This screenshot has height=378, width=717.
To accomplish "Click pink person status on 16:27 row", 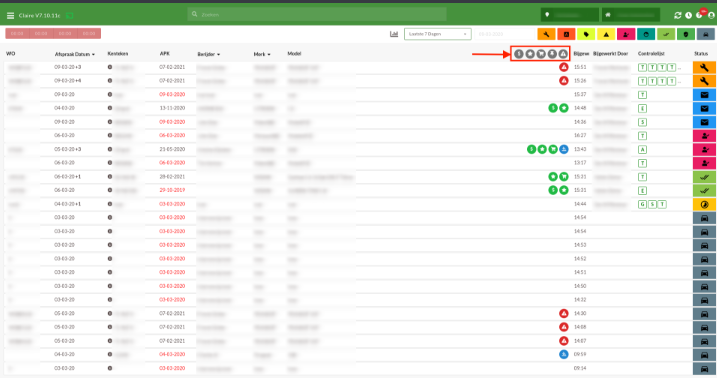I will pyautogui.click(x=704, y=136).
